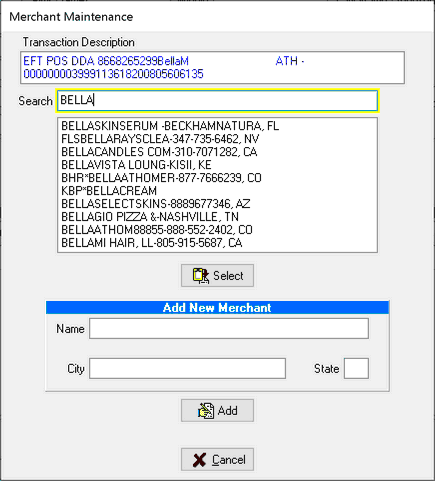This screenshot has height=481, width=435.
Task: Click the State input box
Action: click(356, 368)
